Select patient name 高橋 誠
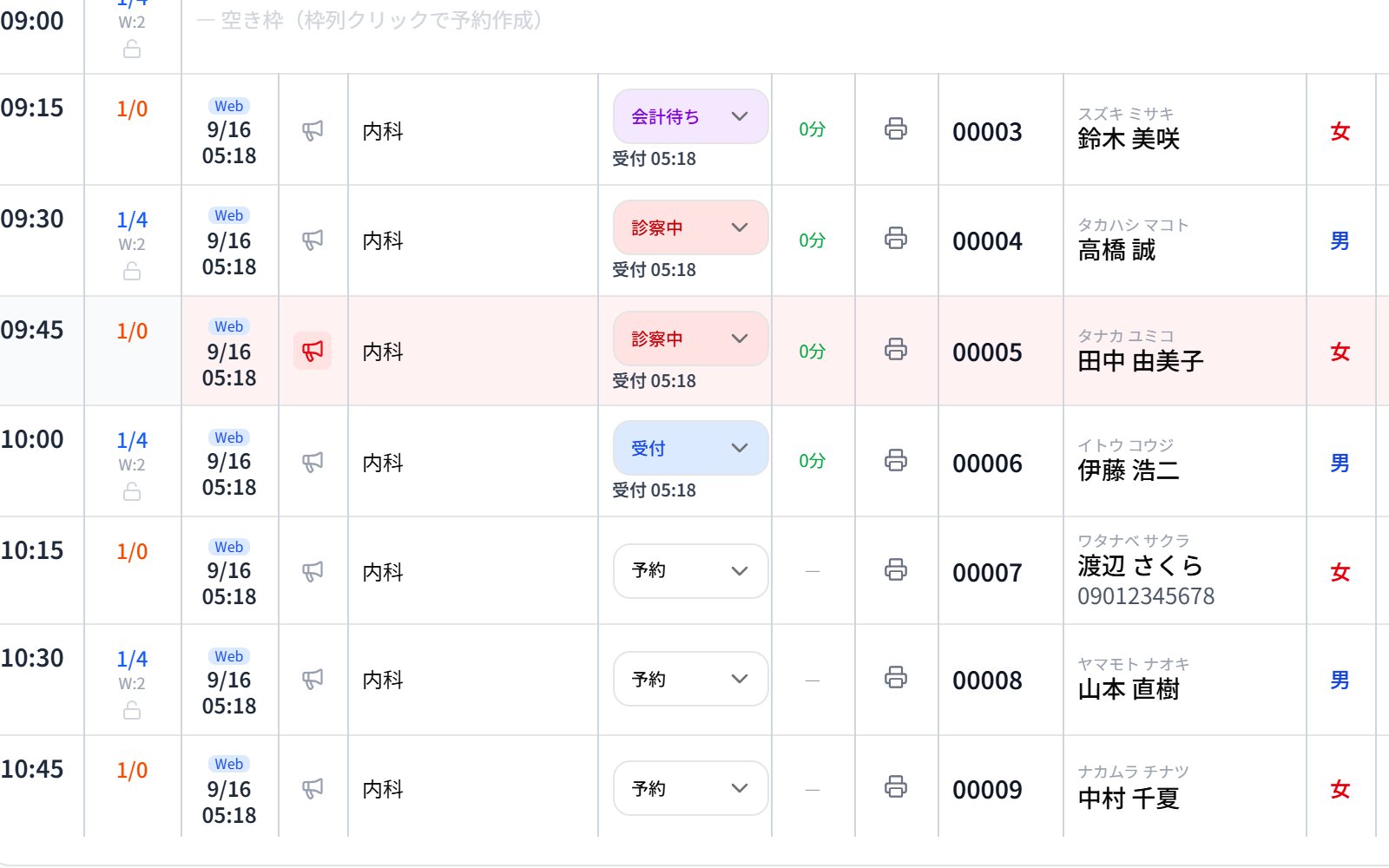The width and height of the screenshot is (1389, 868). coord(1116,250)
